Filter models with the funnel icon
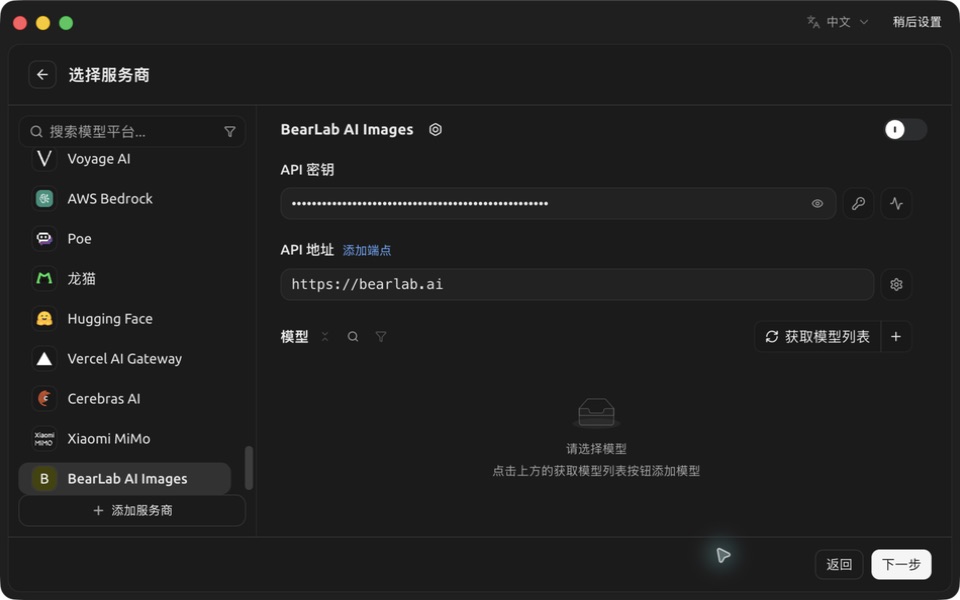 tap(381, 337)
